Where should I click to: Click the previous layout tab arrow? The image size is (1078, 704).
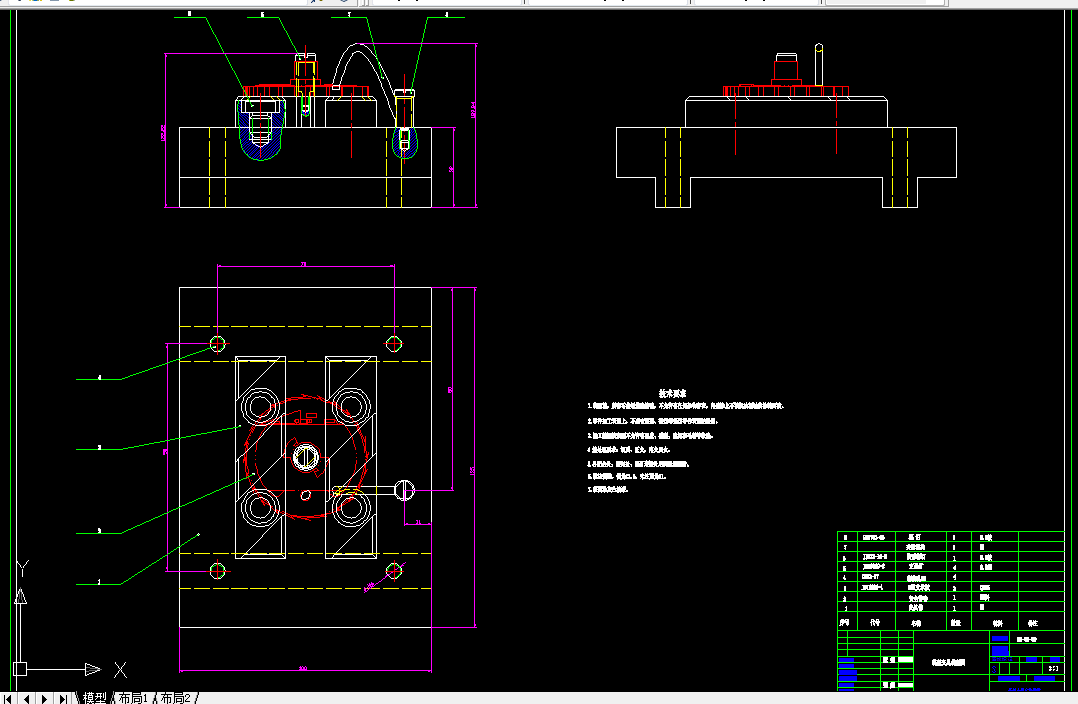pos(26,698)
